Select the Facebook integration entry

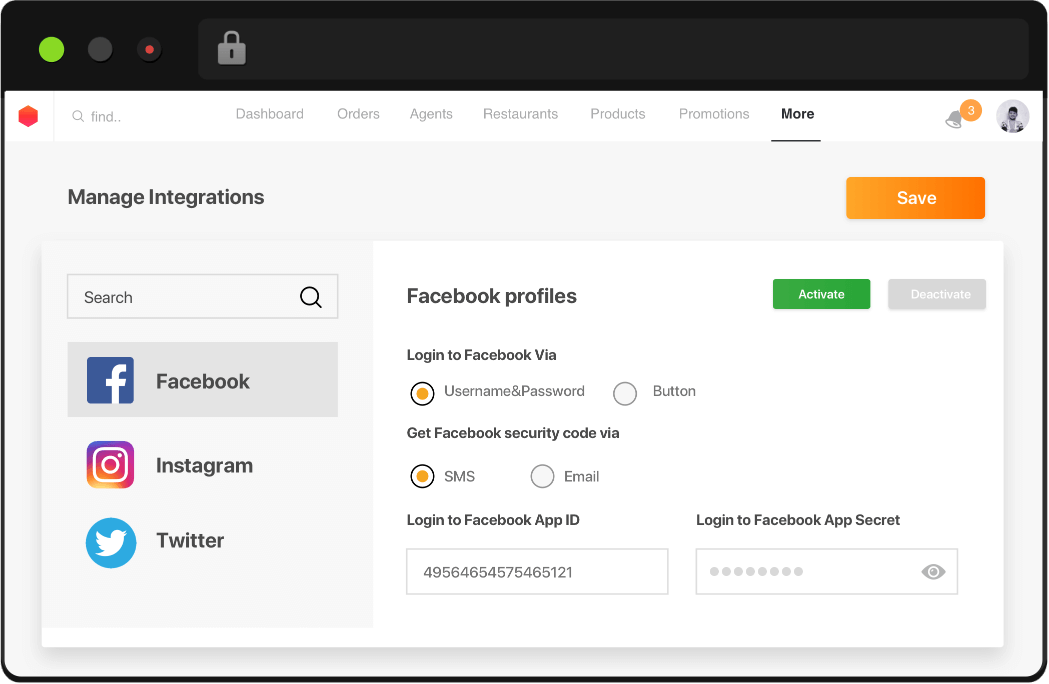pos(203,379)
